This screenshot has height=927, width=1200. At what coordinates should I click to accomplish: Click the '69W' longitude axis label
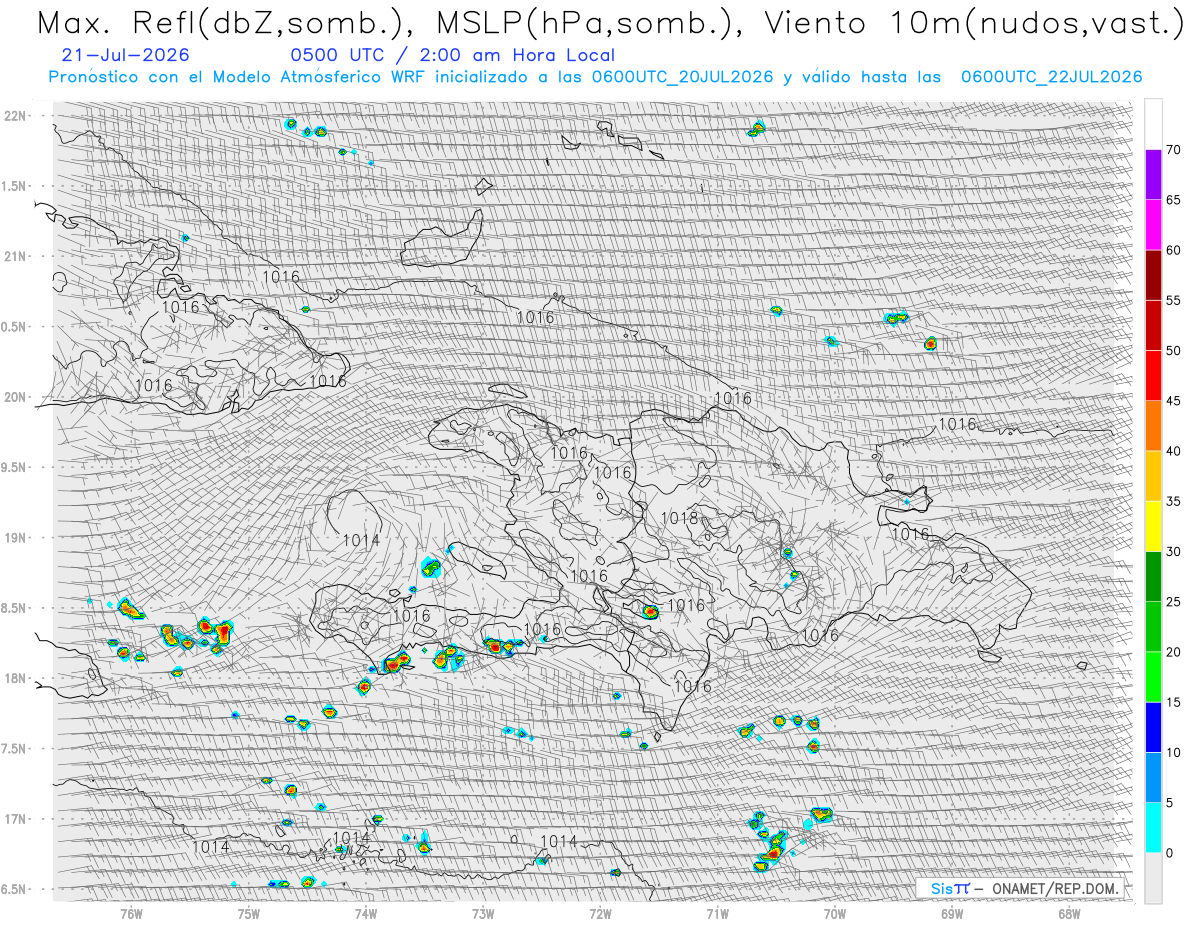951,913
